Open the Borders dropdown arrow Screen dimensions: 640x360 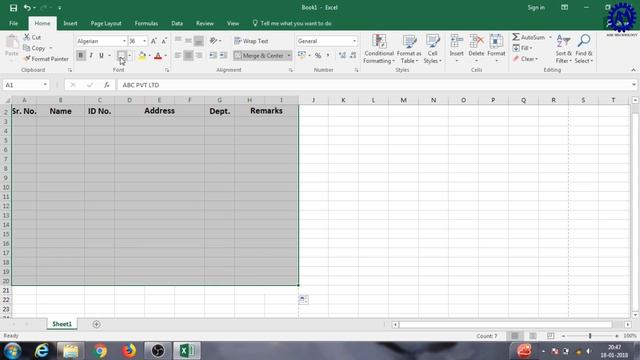coord(130,56)
